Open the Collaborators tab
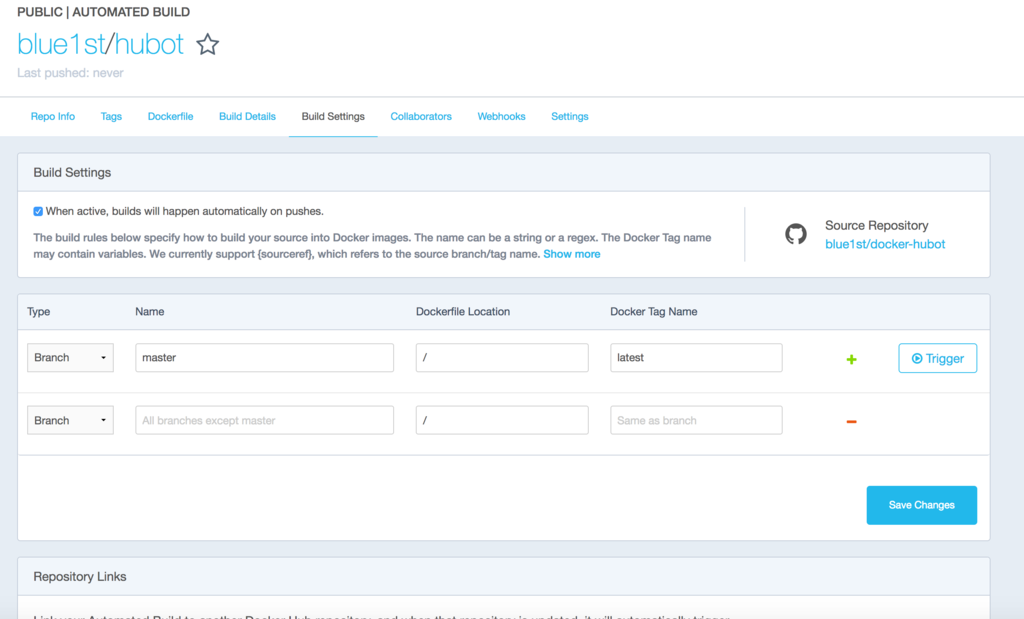This screenshot has width=1024, height=619. 421,116
